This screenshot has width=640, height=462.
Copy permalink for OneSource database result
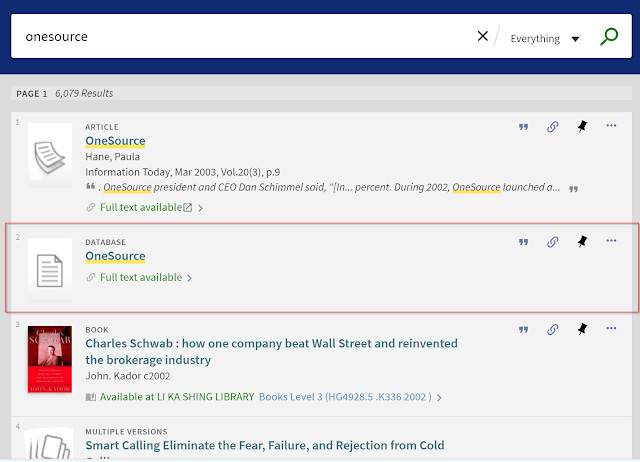pos(552,242)
